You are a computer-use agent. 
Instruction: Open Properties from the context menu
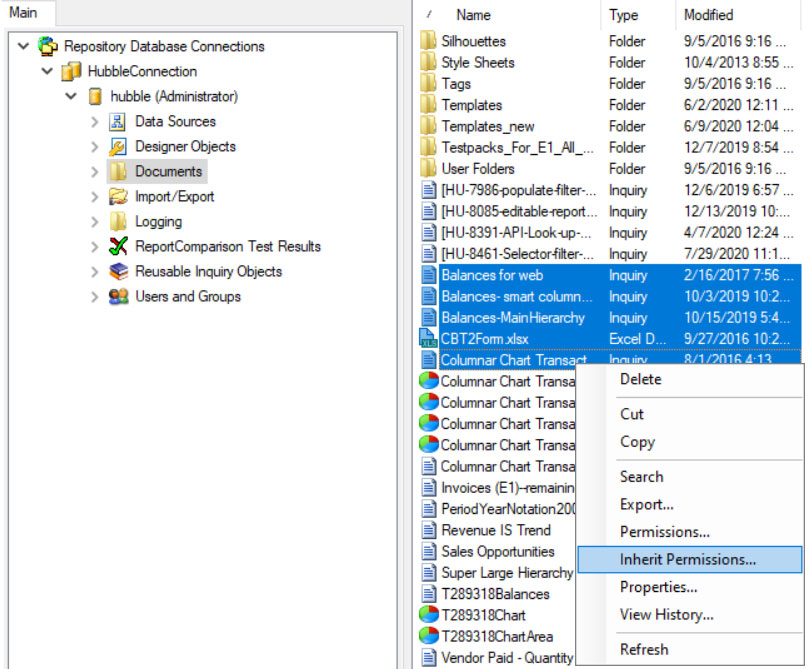pyautogui.click(x=658, y=587)
